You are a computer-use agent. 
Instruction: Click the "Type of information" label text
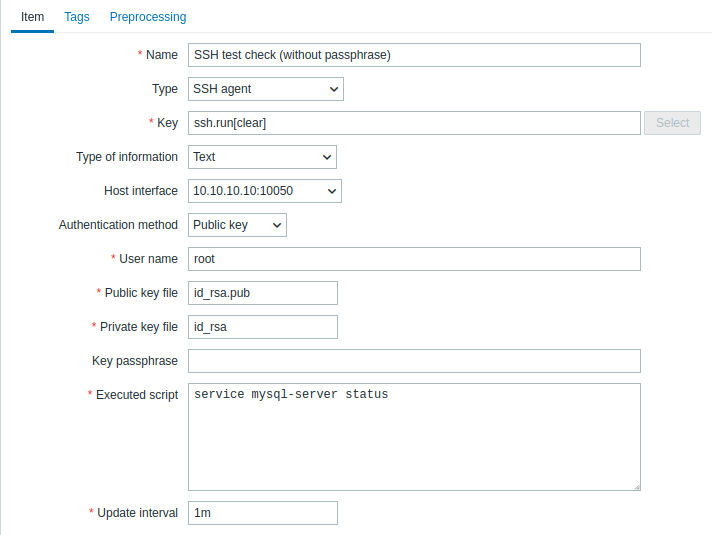point(127,157)
